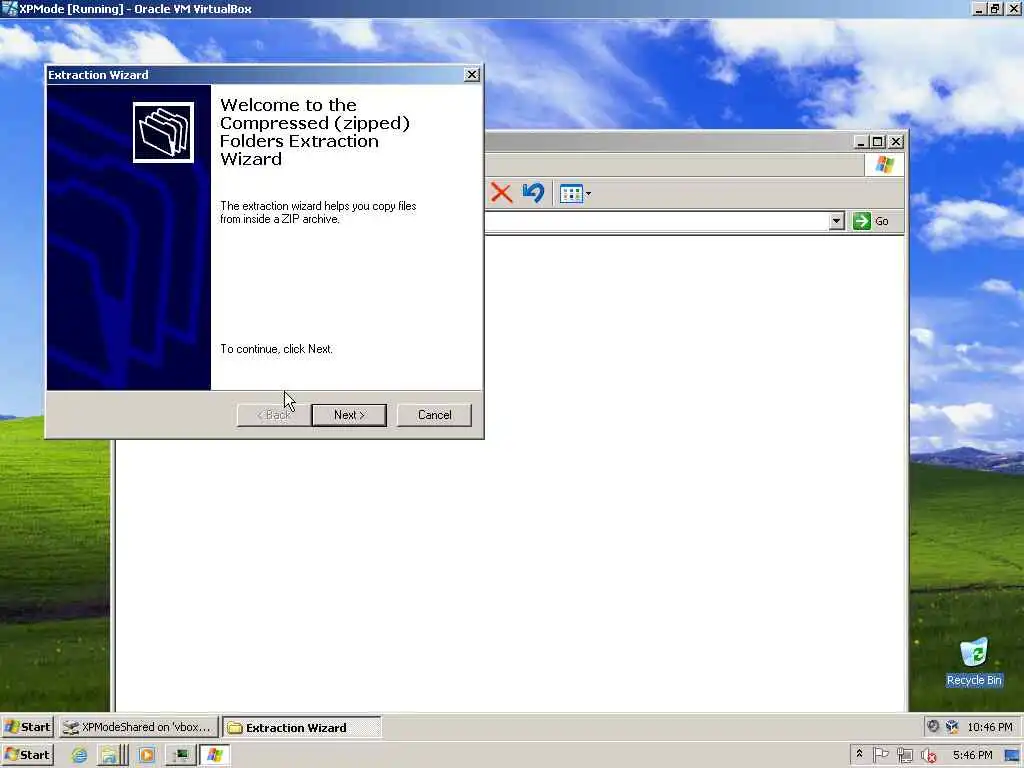Image resolution: width=1024 pixels, height=768 pixels.
Task: Click the Next button in Extraction Wizard
Action: [349, 415]
